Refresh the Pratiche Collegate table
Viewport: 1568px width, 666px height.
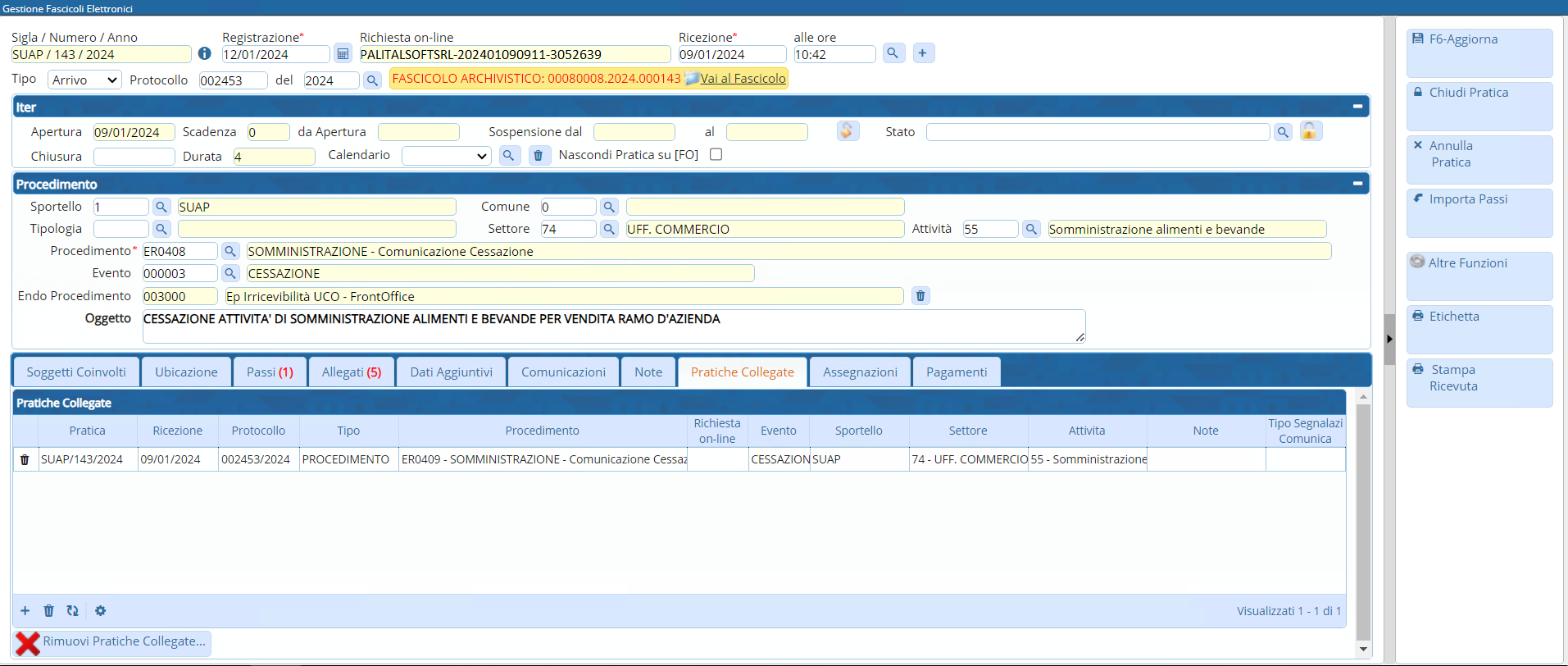tap(73, 611)
